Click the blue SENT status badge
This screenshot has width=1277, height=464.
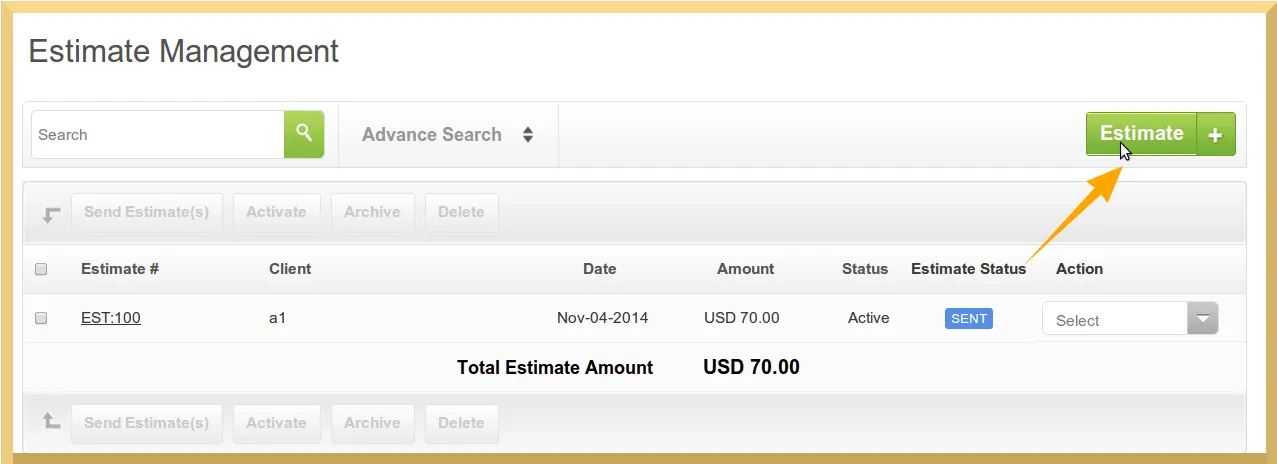pos(969,318)
